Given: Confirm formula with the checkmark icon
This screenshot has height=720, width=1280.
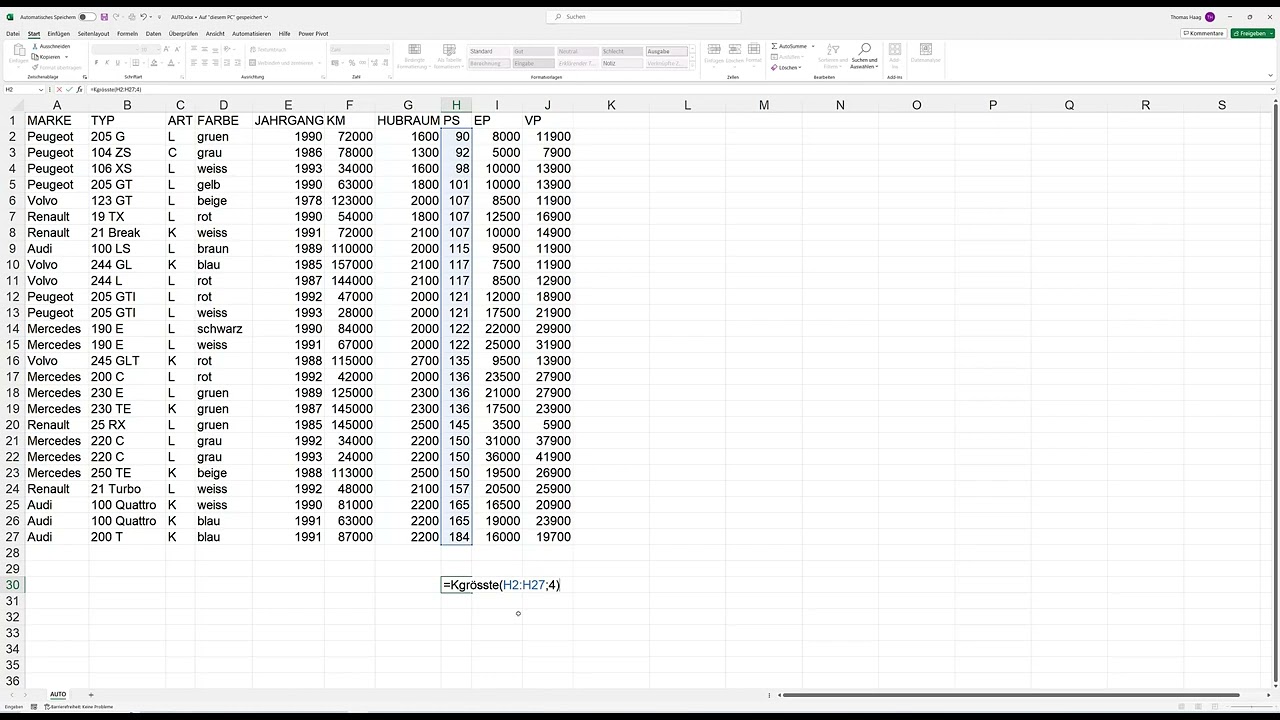Looking at the screenshot, I should (70, 90).
